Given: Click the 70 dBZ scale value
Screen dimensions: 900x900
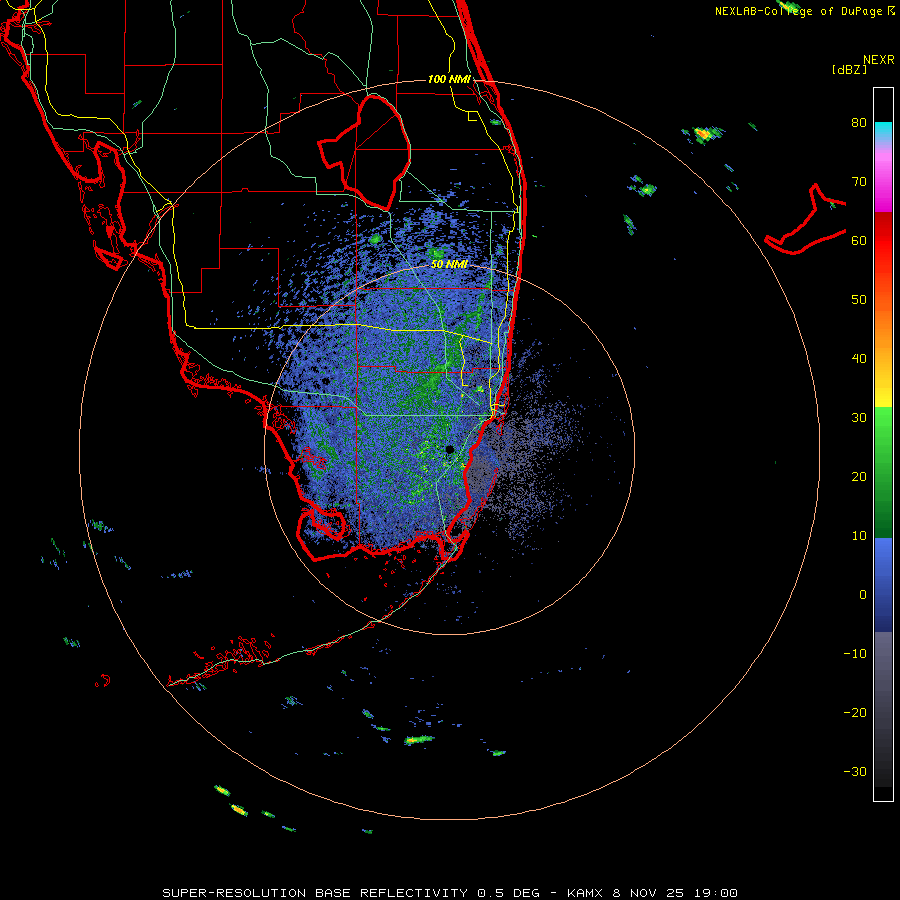Looking at the screenshot, I should pyautogui.click(x=859, y=181).
